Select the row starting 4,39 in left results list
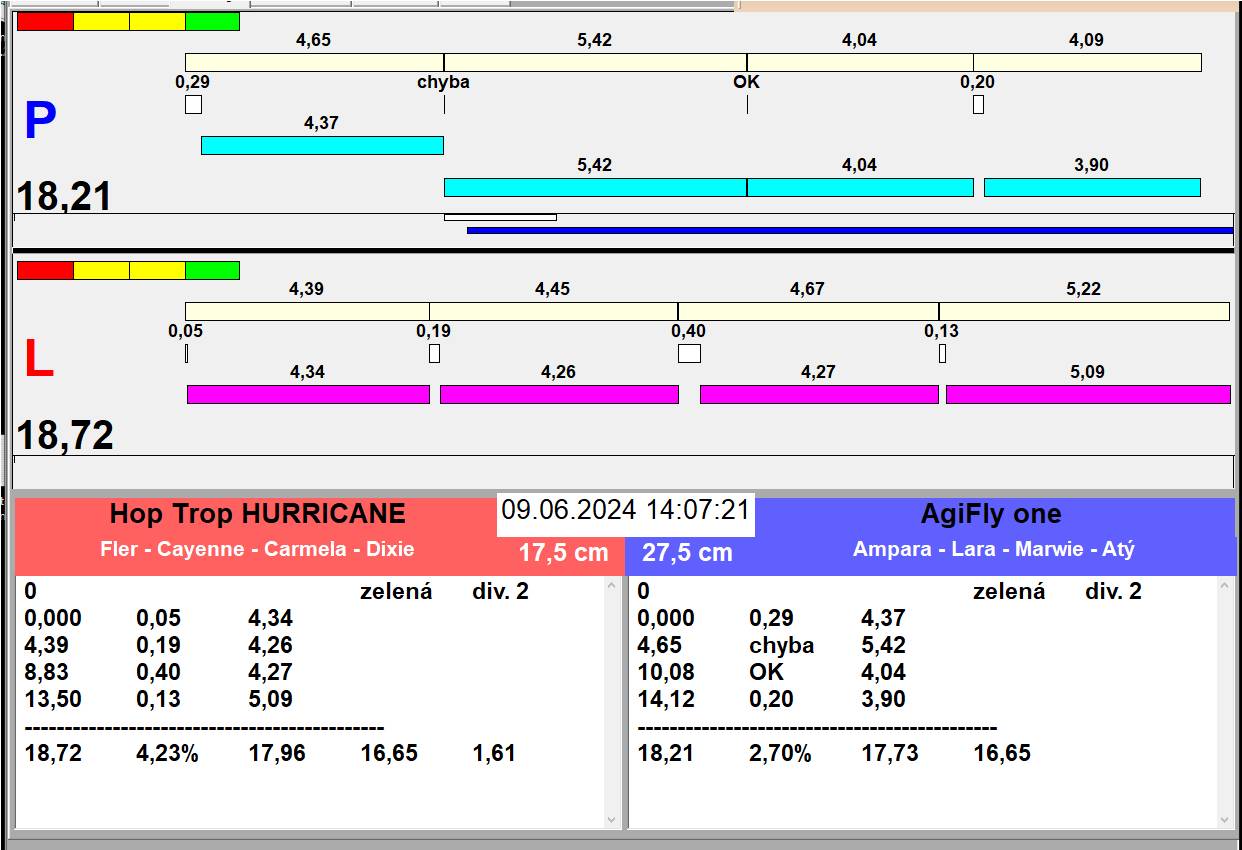1242x850 pixels. (x=310, y=645)
